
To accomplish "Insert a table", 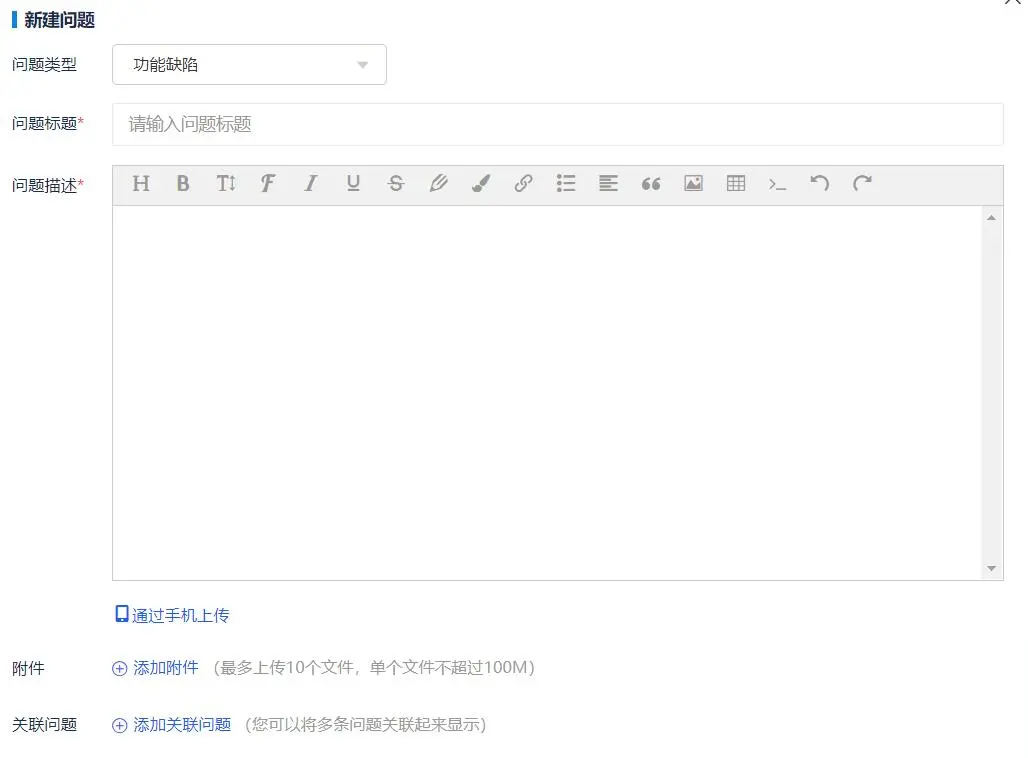I will [x=735, y=183].
